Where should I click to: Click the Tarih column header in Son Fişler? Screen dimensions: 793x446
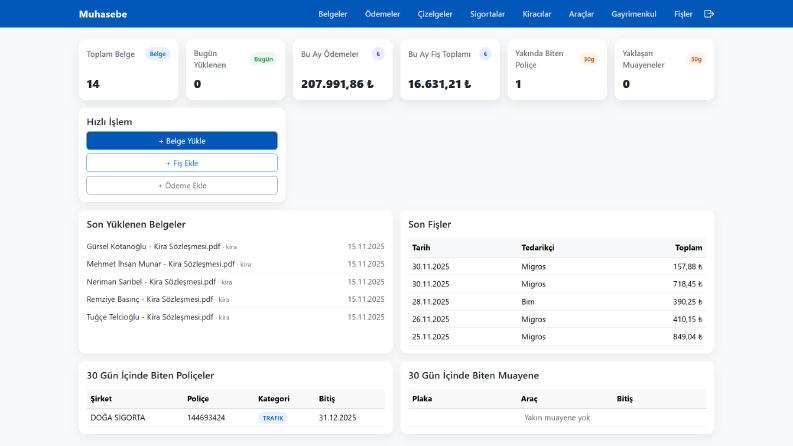pos(421,247)
